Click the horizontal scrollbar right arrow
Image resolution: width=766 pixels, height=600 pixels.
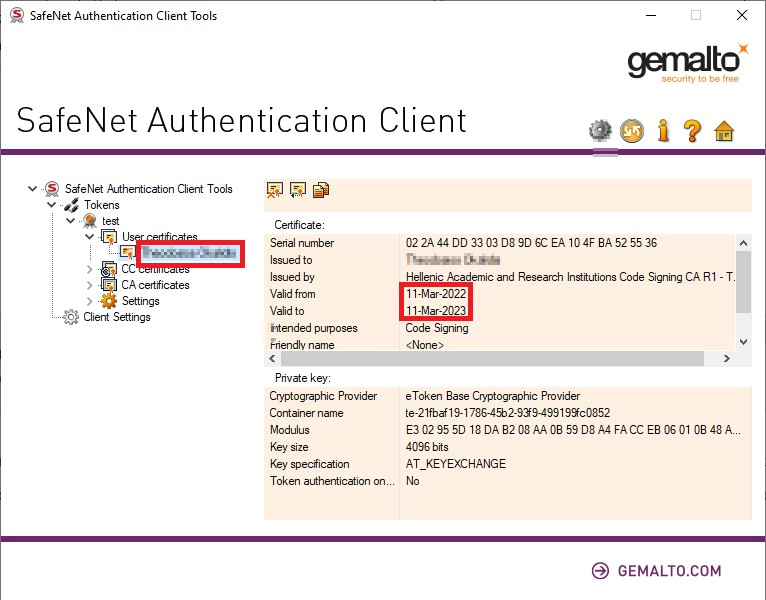[x=726, y=358]
